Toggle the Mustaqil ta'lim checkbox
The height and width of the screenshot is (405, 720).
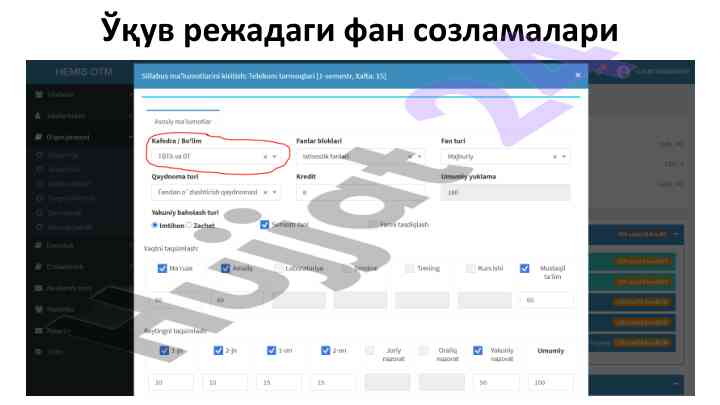tap(524, 268)
